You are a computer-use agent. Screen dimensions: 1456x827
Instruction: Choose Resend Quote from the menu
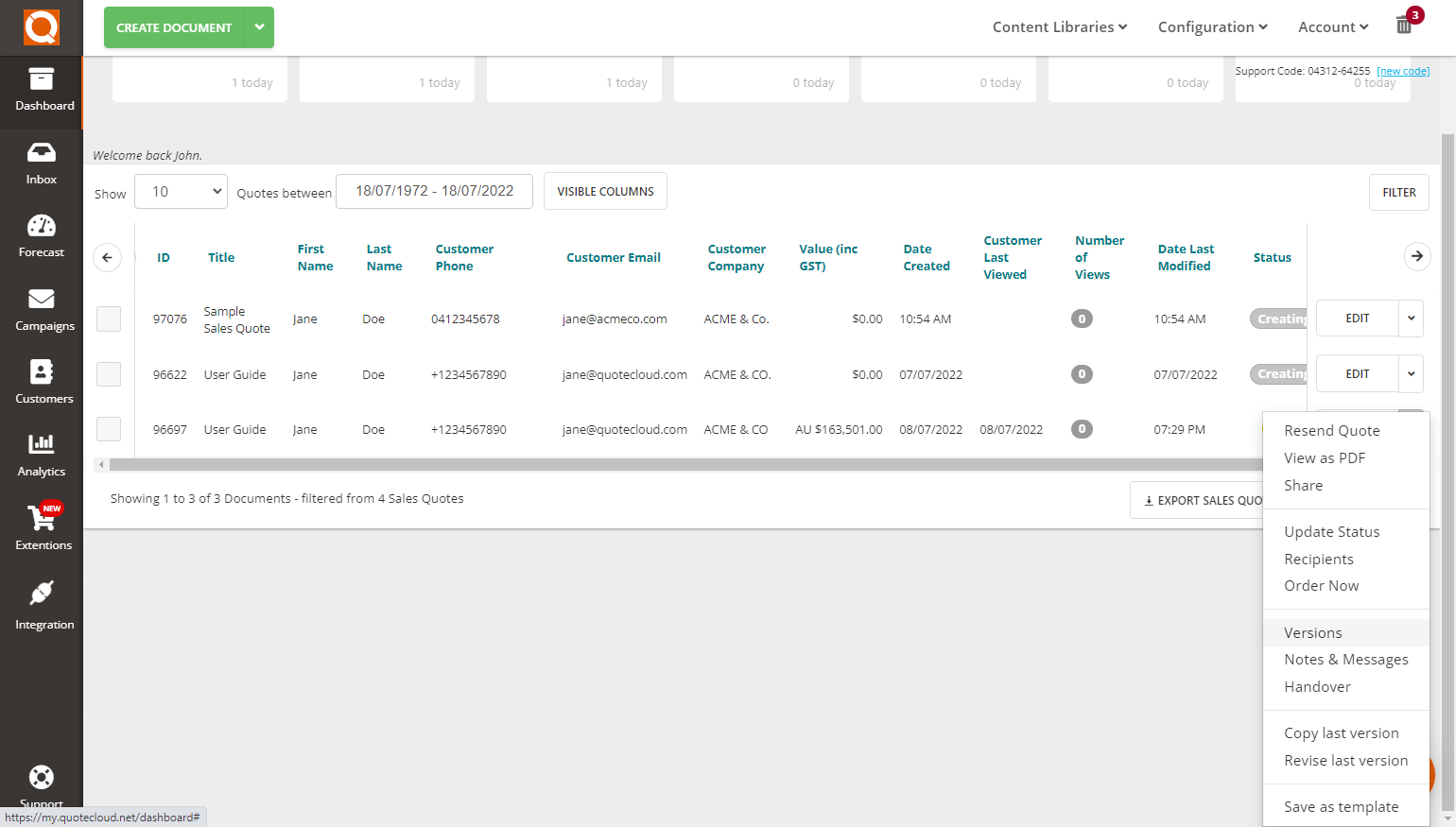pyautogui.click(x=1331, y=430)
